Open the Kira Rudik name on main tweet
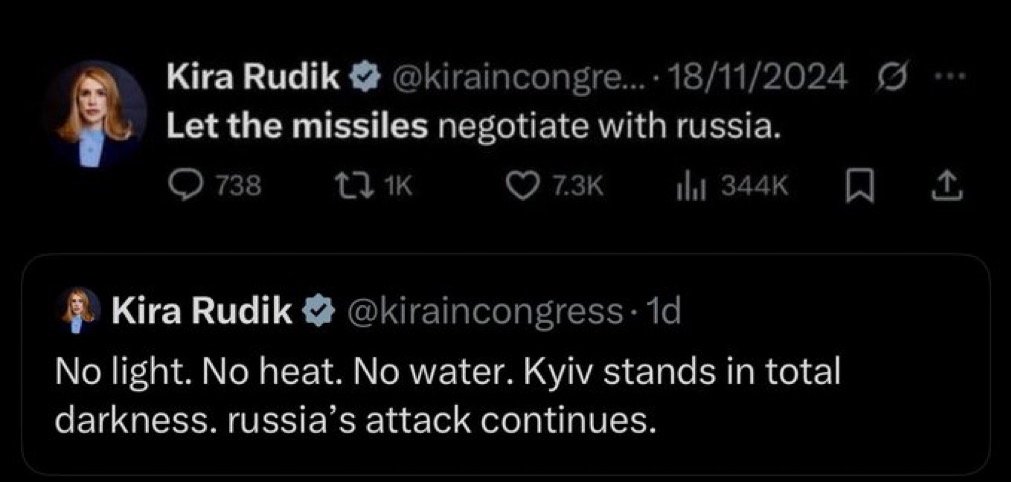 (256, 77)
